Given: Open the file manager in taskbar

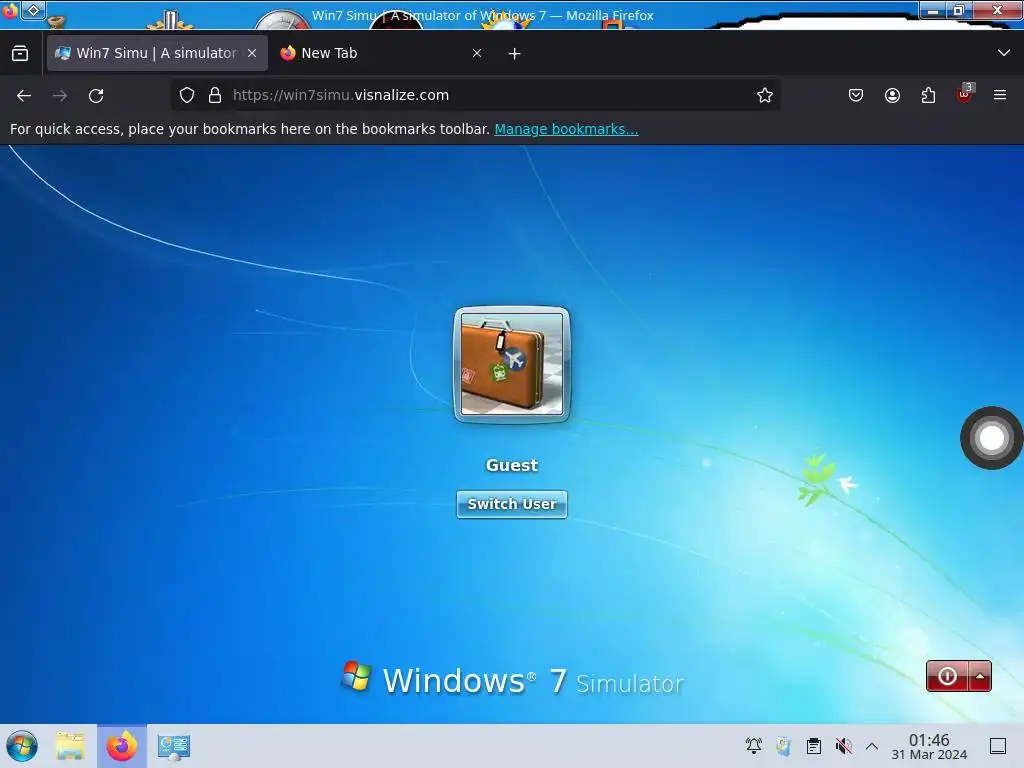Looking at the screenshot, I should coord(71,746).
